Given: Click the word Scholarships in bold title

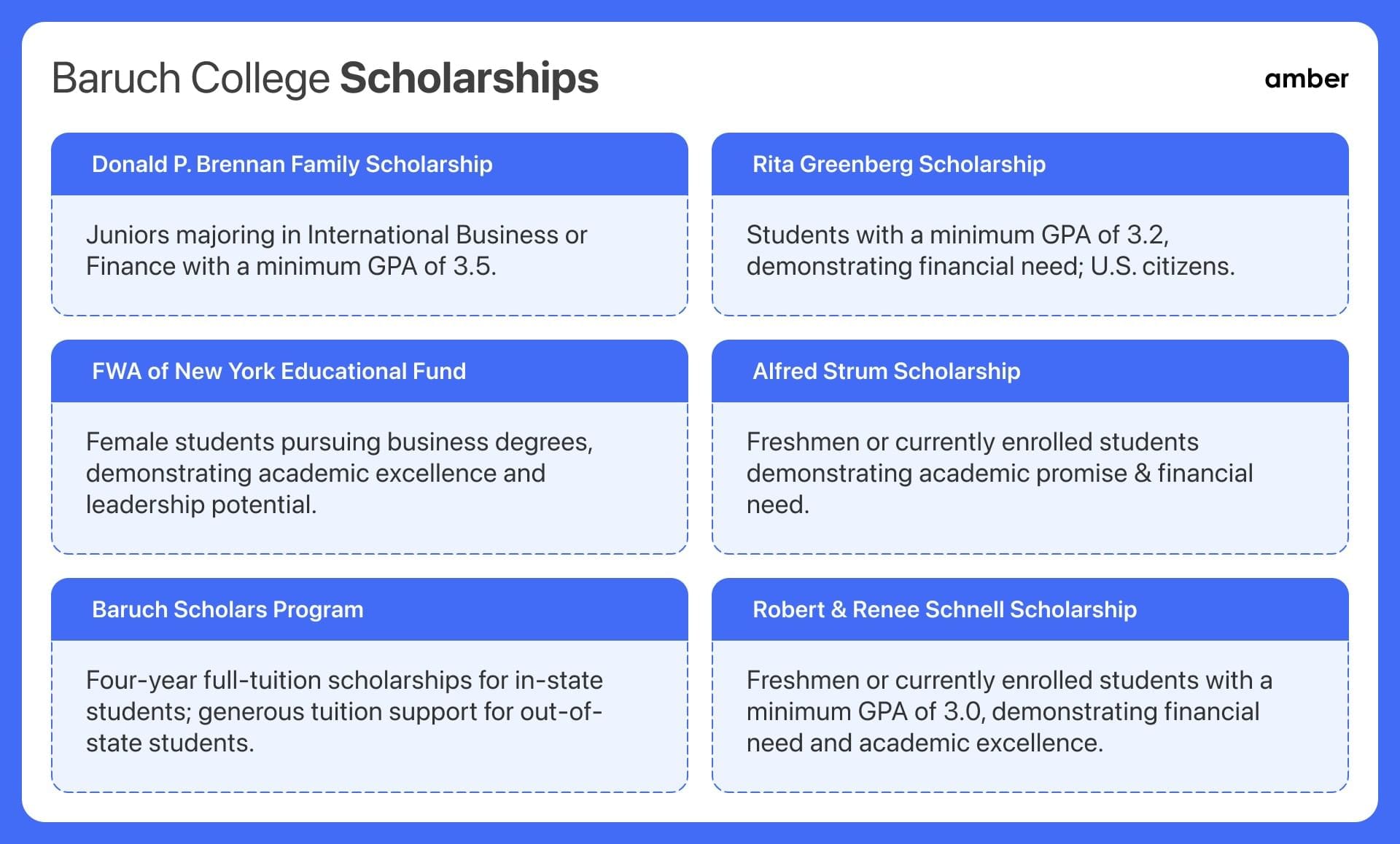Looking at the screenshot, I should pos(469,79).
